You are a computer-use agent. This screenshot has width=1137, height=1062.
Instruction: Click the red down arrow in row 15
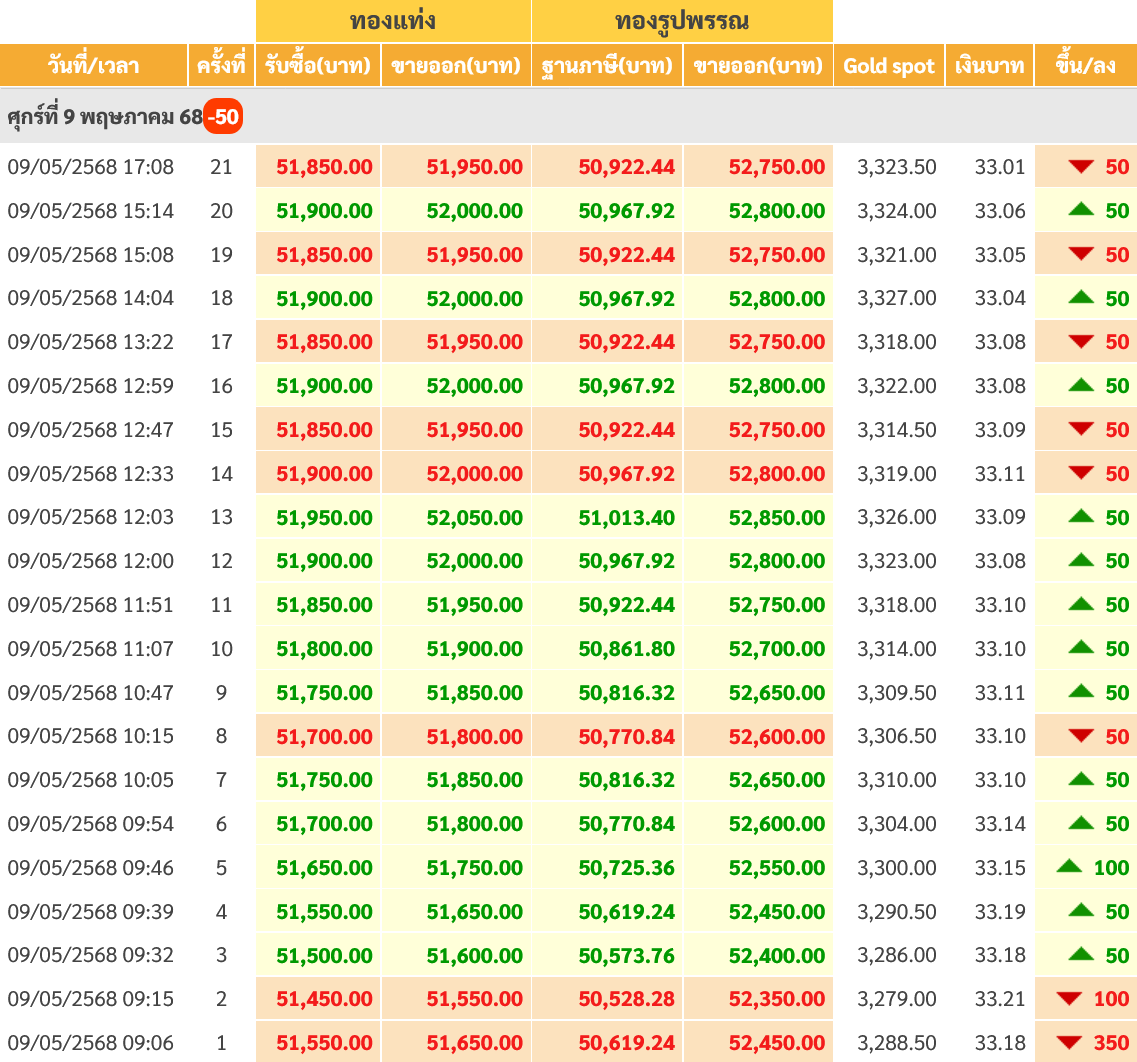tap(1080, 429)
